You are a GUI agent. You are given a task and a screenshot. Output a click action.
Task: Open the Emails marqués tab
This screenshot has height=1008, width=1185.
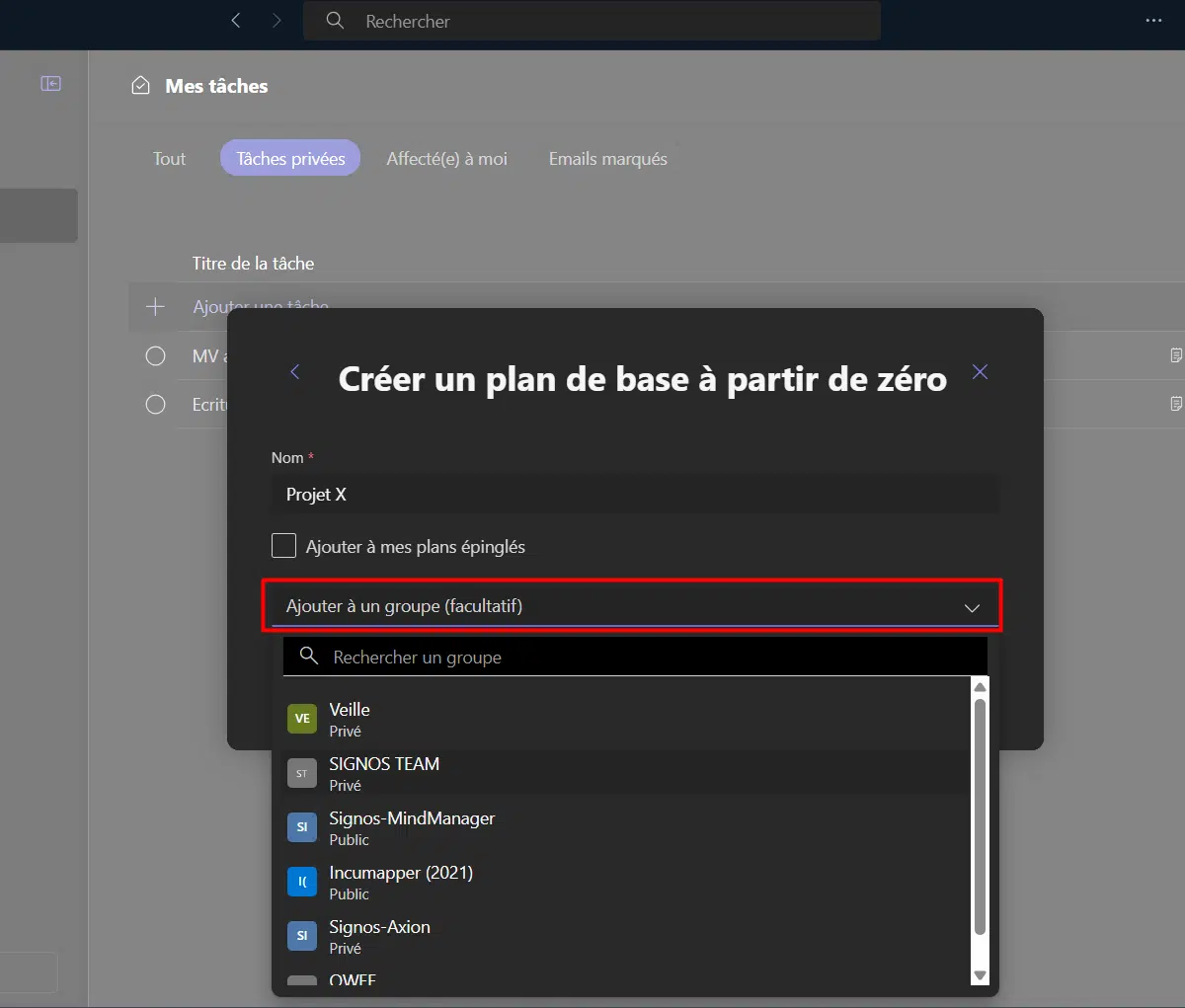coord(607,159)
